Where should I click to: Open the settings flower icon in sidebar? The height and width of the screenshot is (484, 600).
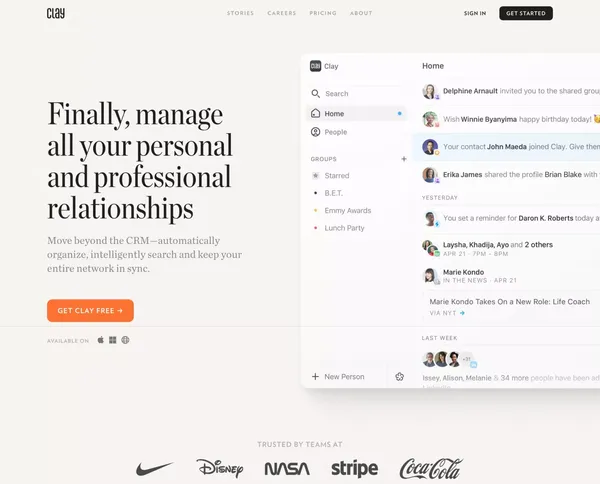(399, 377)
